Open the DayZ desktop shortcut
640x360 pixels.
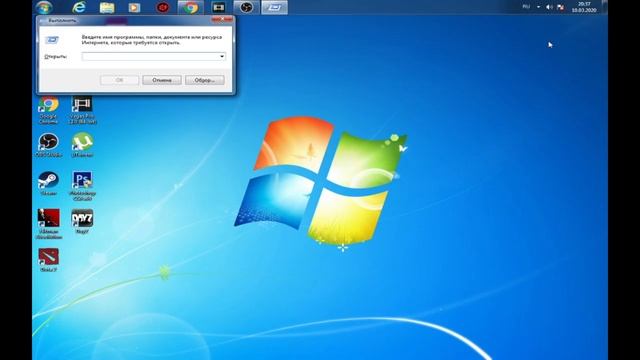click(82, 221)
